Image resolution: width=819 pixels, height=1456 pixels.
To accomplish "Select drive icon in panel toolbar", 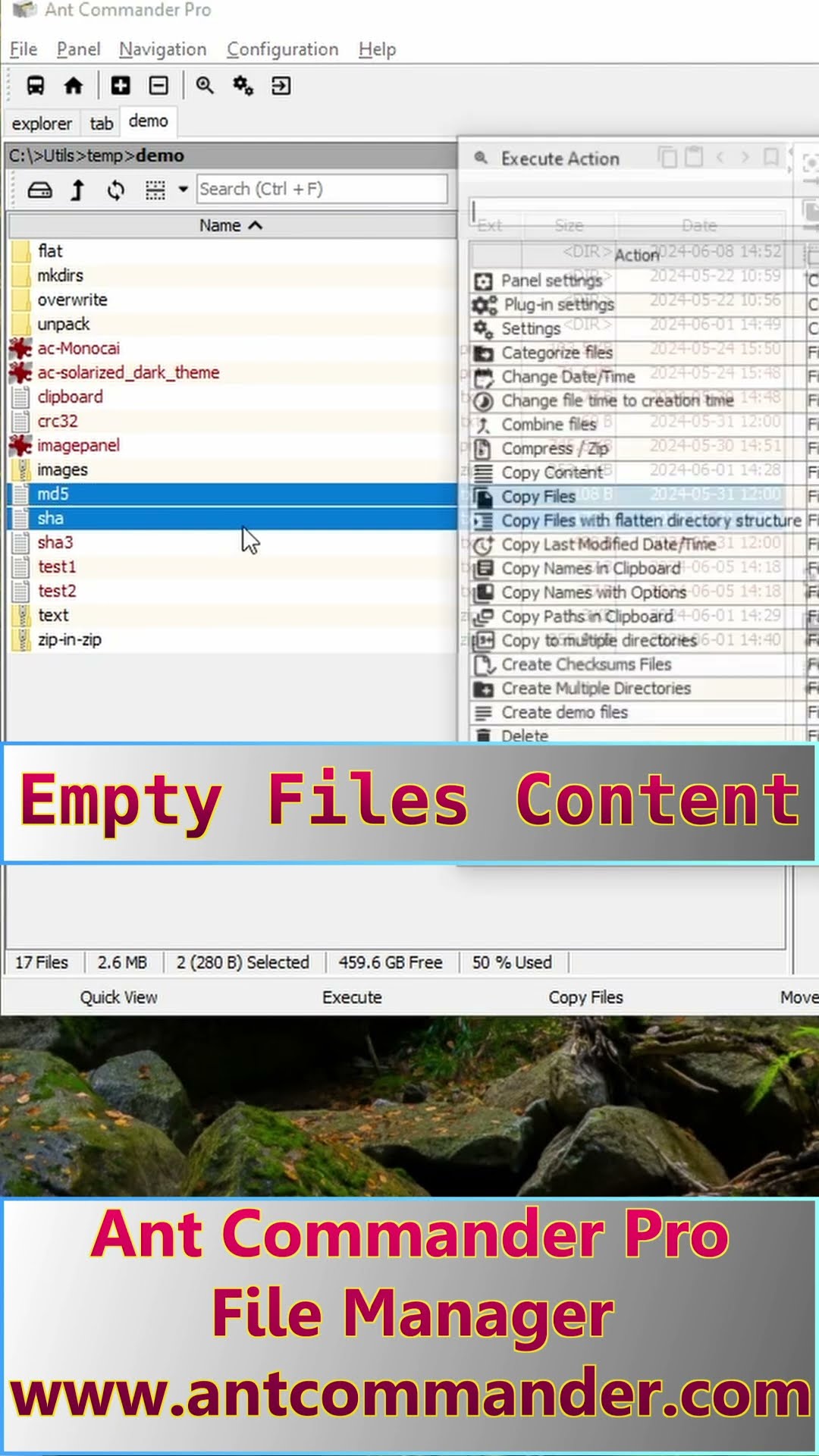I will pyautogui.click(x=39, y=190).
